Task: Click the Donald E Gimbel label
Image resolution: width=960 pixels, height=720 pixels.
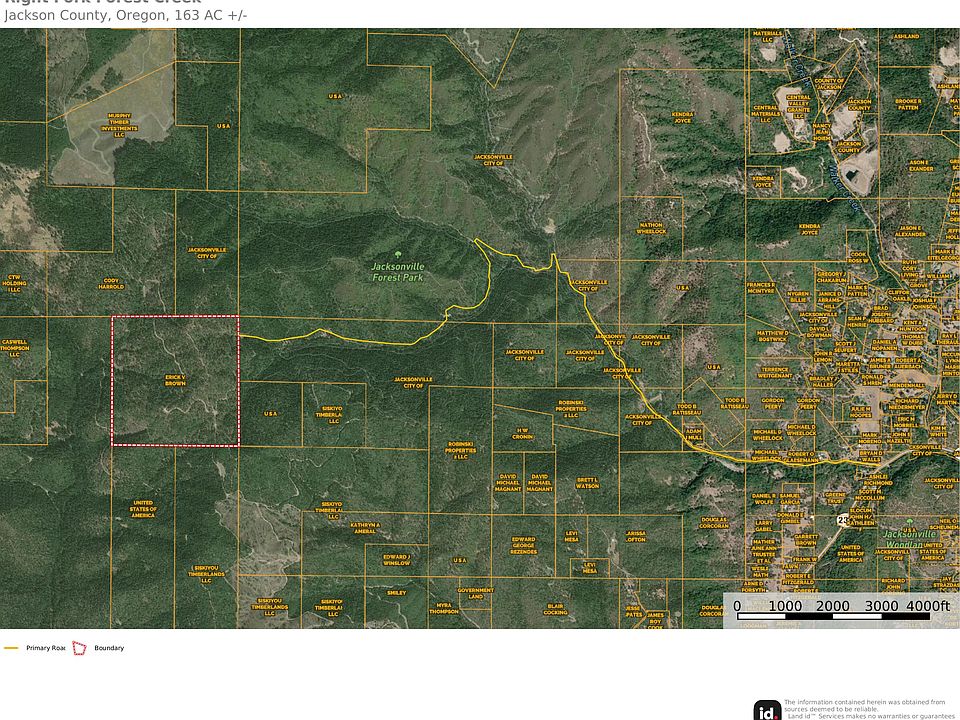Action: [790, 518]
